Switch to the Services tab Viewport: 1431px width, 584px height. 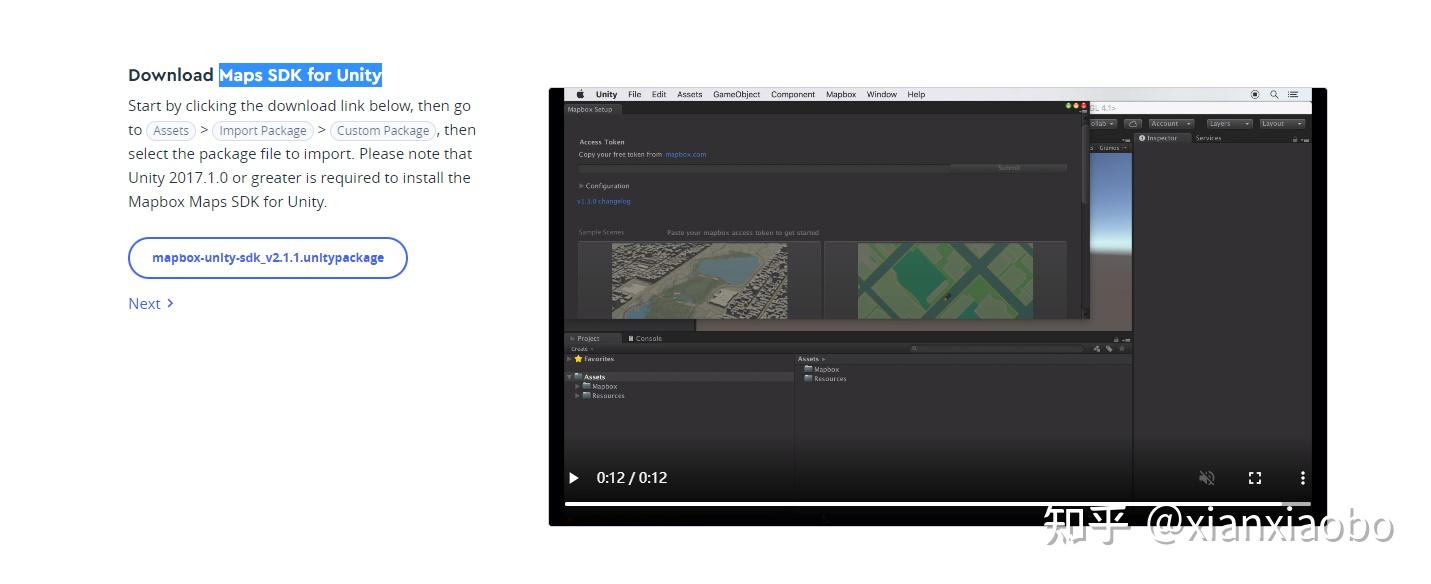coord(1208,138)
